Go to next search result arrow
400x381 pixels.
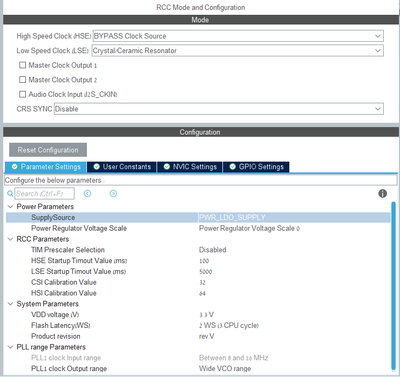pyautogui.click(x=113, y=194)
